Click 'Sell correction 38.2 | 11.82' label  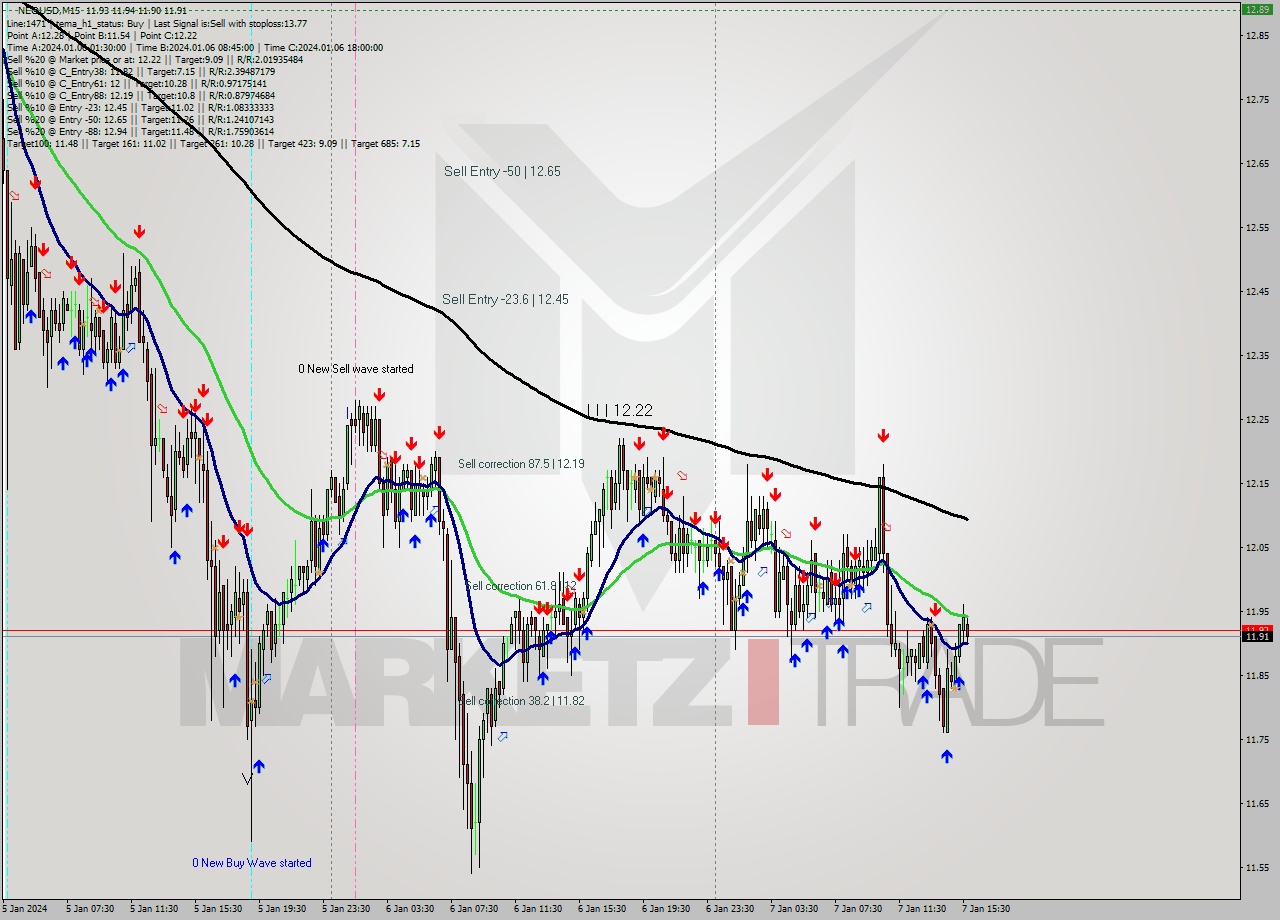[521, 701]
